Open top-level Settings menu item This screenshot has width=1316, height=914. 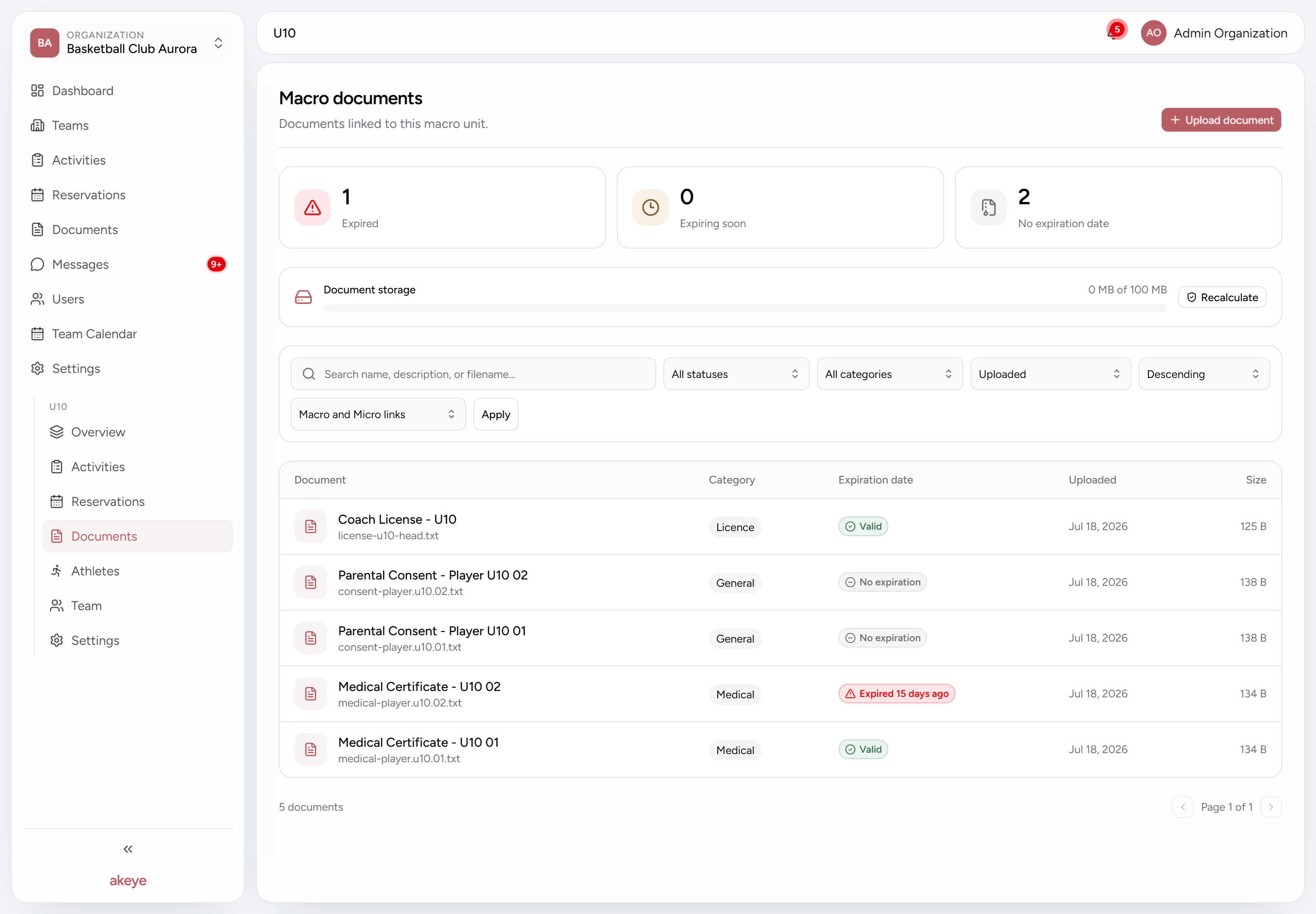coord(127,369)
